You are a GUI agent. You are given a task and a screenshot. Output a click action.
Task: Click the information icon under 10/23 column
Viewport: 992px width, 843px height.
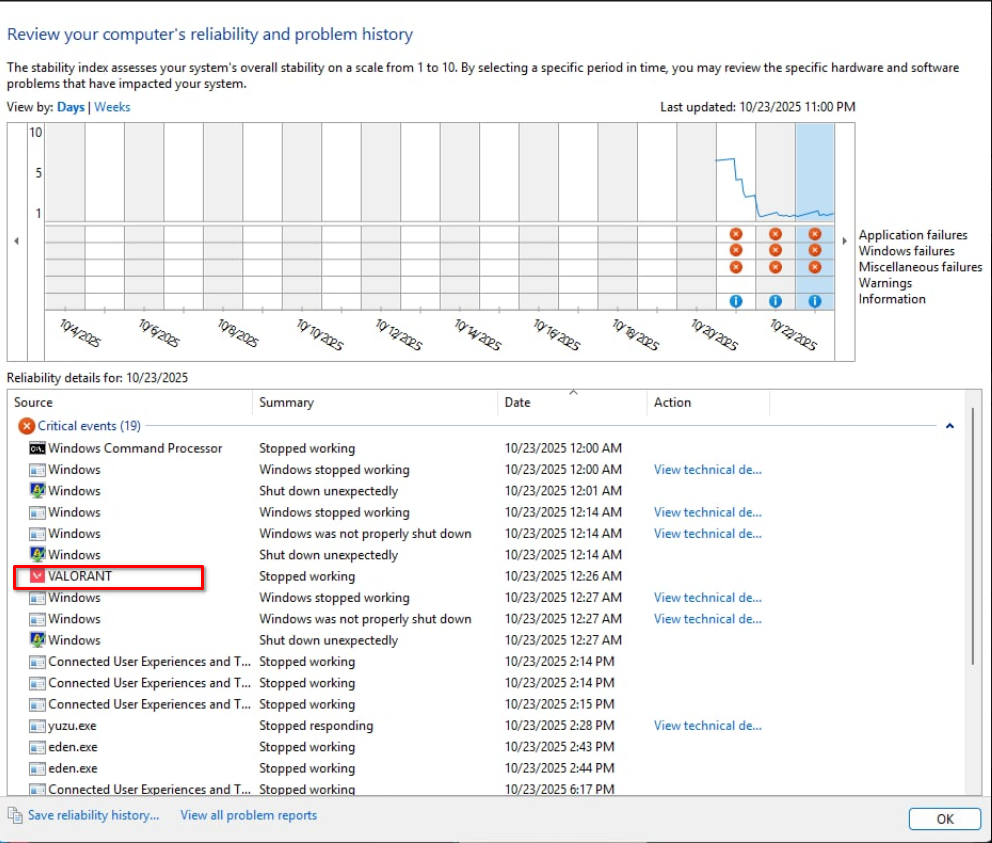pos(814,301)
